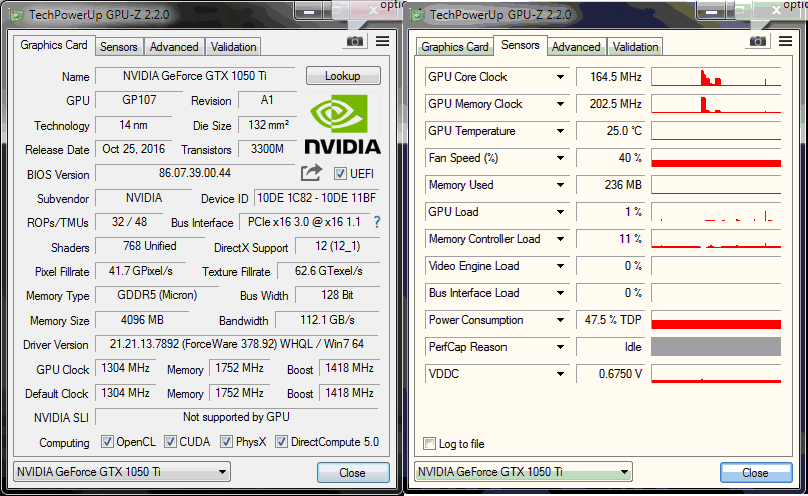Click Close button in the Sensors window

(x=756, y=472)
